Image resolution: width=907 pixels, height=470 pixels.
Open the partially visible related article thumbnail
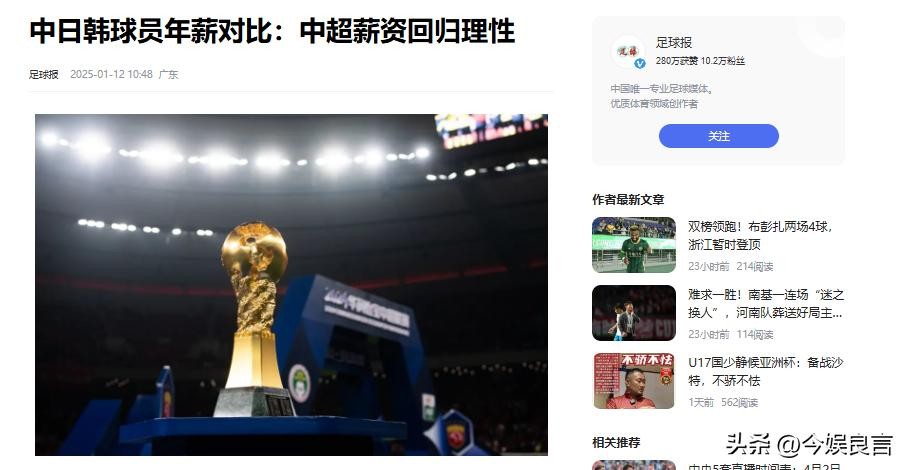tap(634, 465)
